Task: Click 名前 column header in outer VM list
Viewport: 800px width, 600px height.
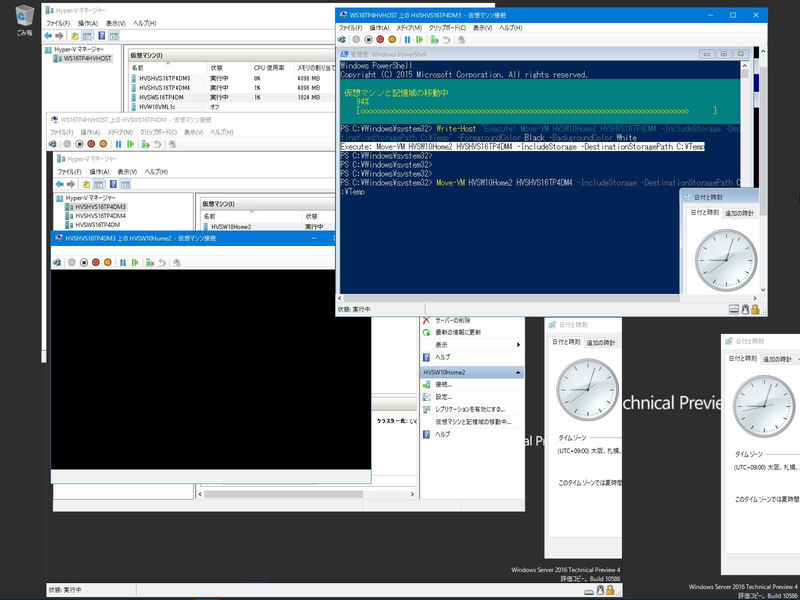Action: [168, 68]
